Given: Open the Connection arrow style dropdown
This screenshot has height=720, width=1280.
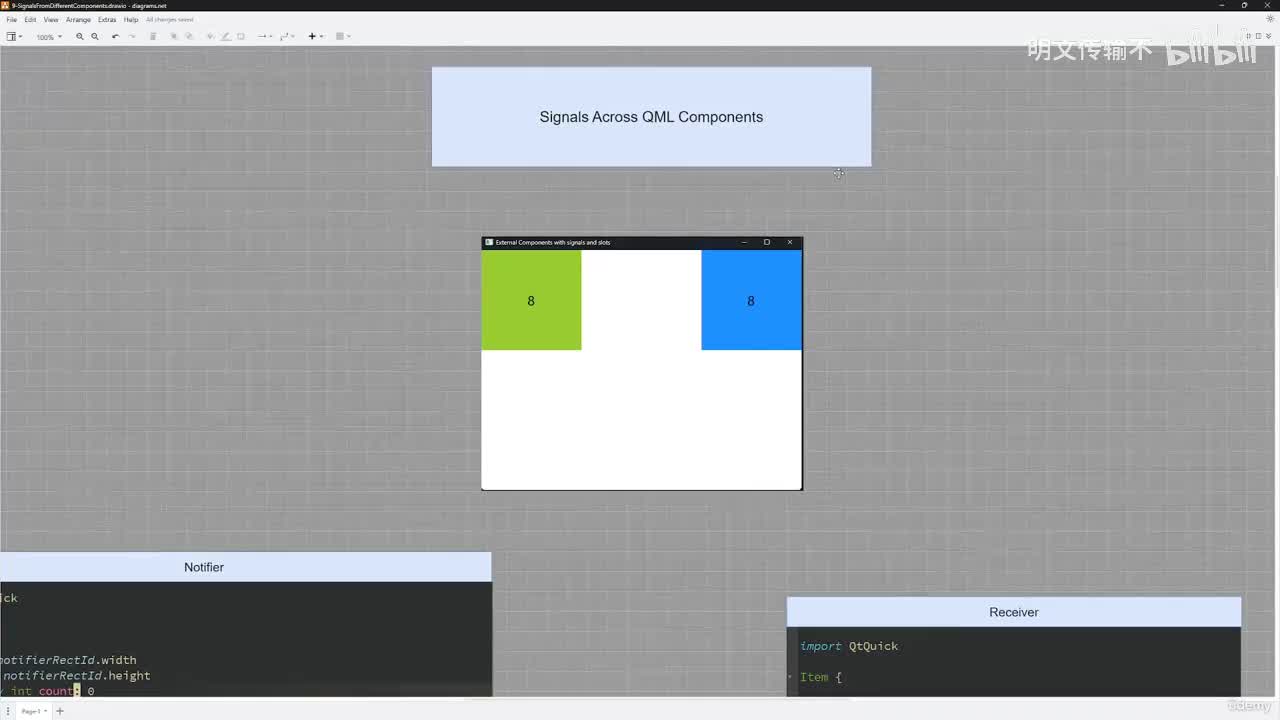Looking at the screenshot, I should 265,37.
